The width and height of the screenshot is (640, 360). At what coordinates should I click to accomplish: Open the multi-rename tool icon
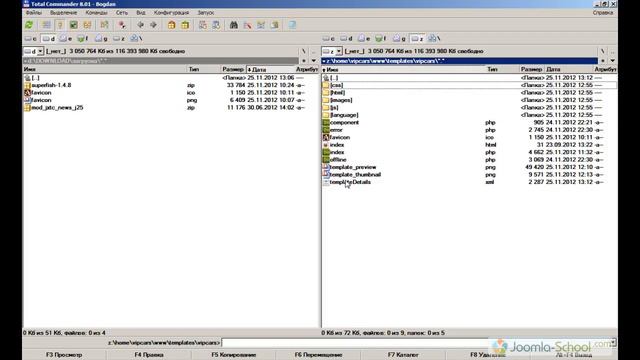tap(247, 25)
